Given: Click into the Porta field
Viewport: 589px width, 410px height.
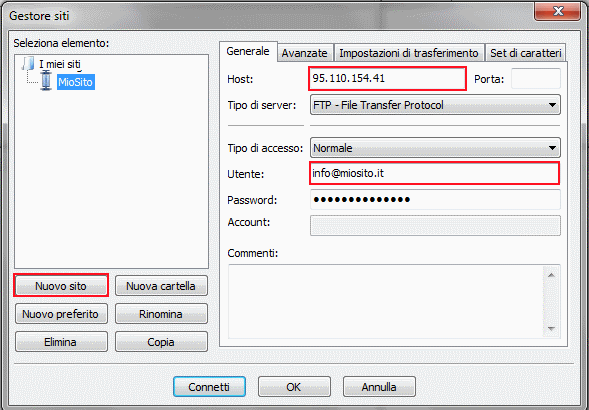Looking at the screenshot, I should pyautogui.click(x=536, y=79).
